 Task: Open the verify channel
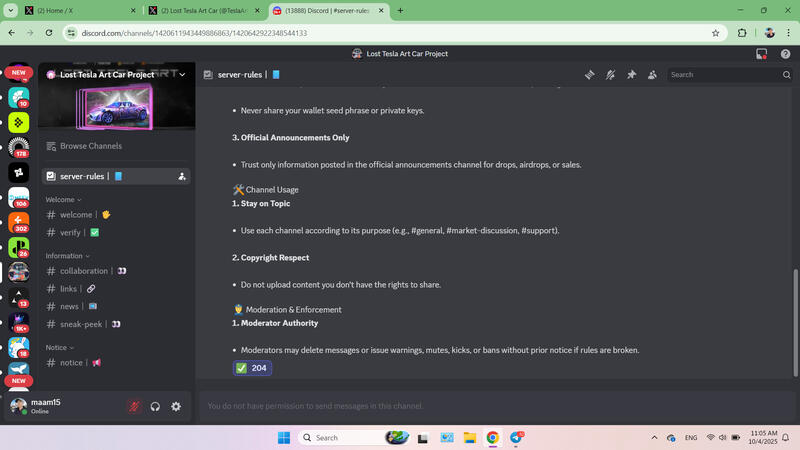pos(116,233)
